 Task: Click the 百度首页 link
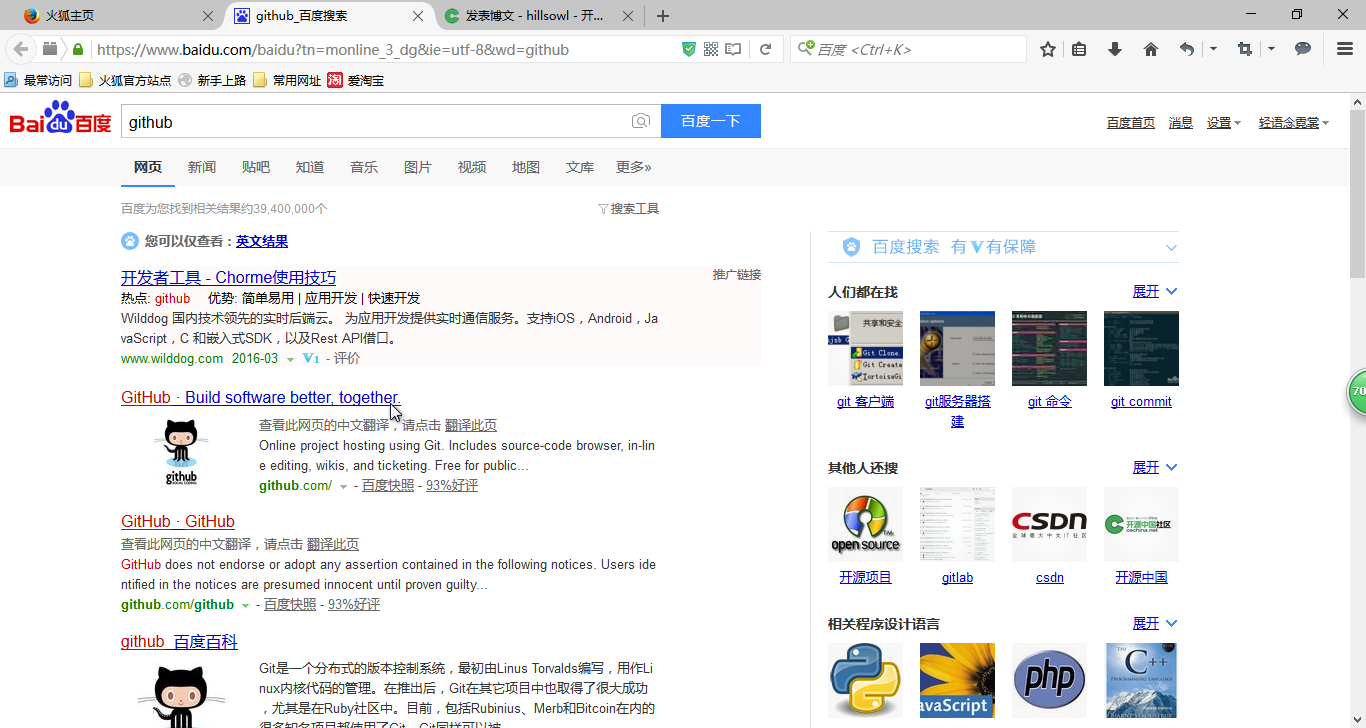pos(1131,123)
